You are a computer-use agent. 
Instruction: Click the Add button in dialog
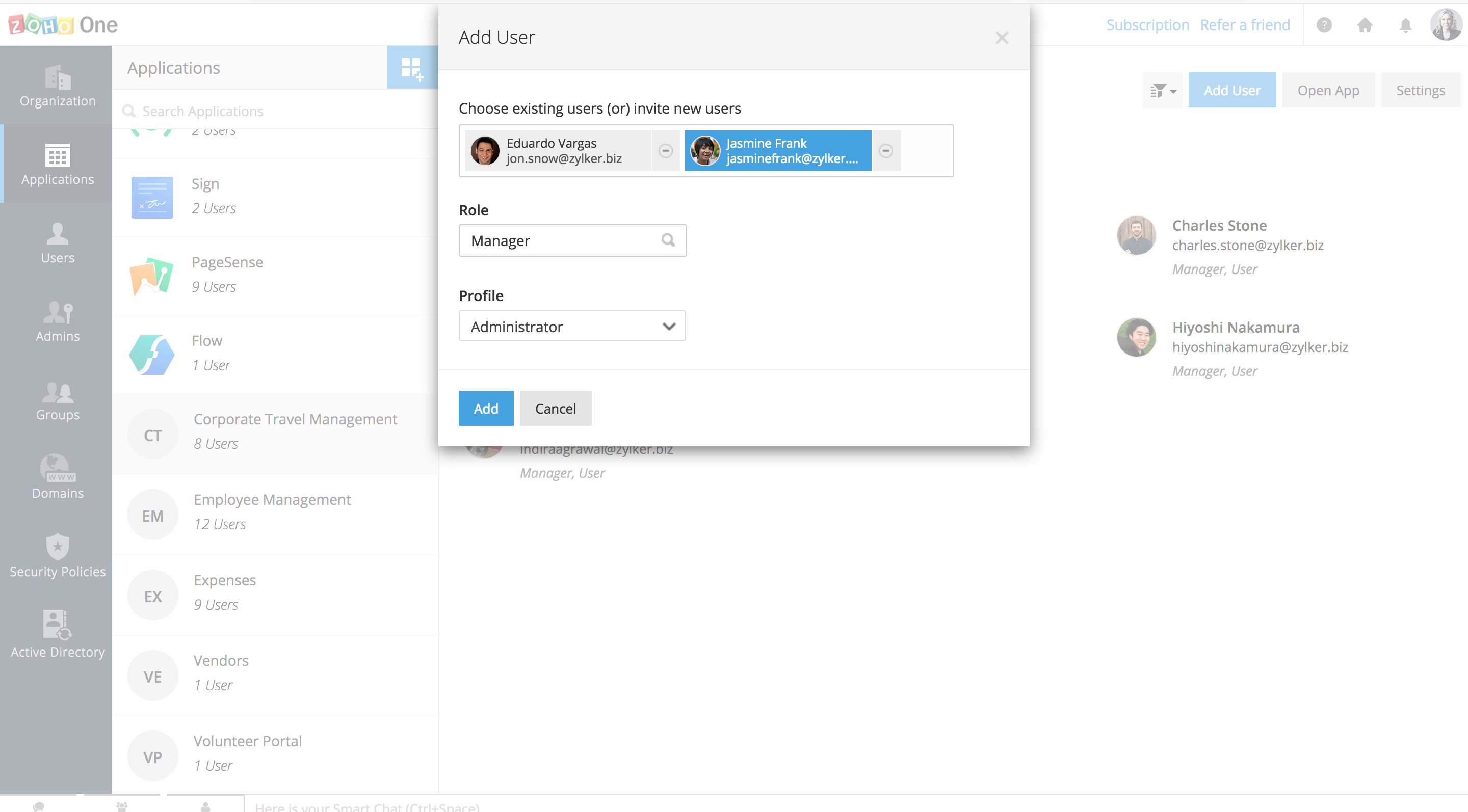[x=486, y=408]
